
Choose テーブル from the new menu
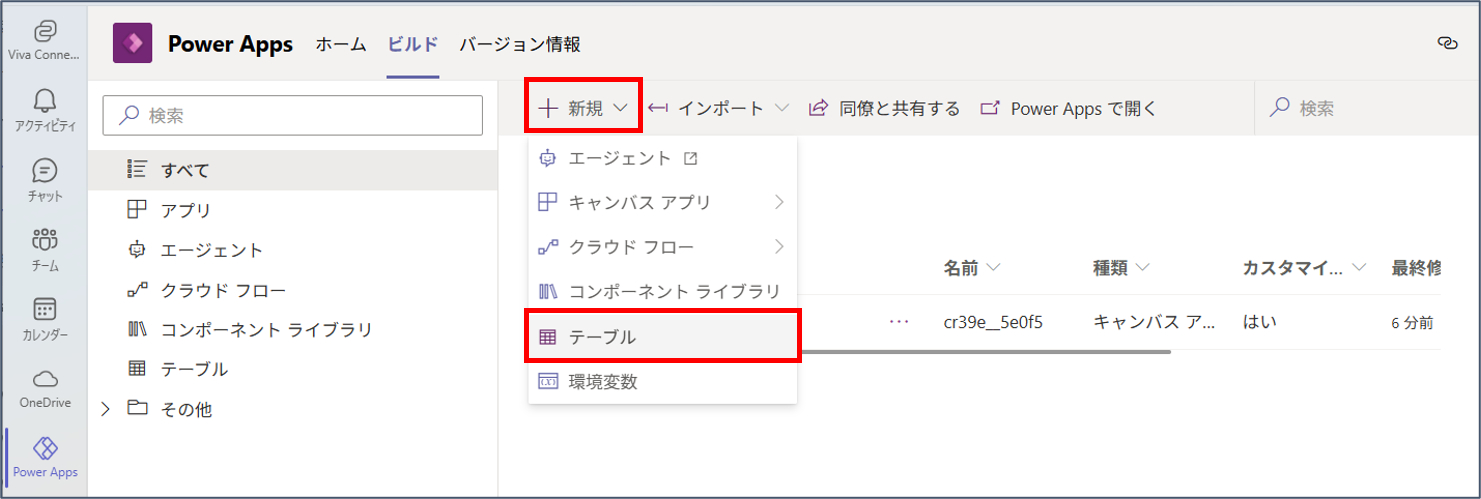[663, 337]
